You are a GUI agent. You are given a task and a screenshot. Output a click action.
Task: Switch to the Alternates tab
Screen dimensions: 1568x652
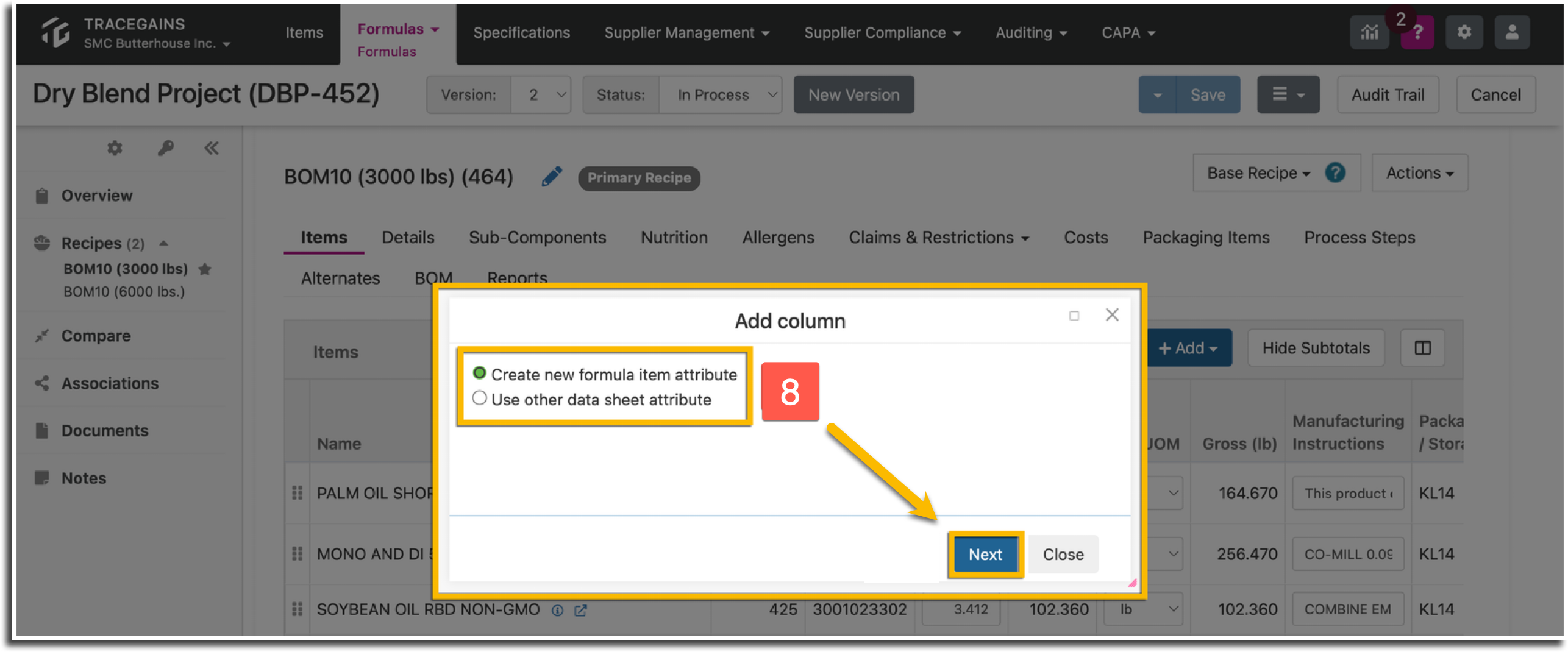coord(340,278)
